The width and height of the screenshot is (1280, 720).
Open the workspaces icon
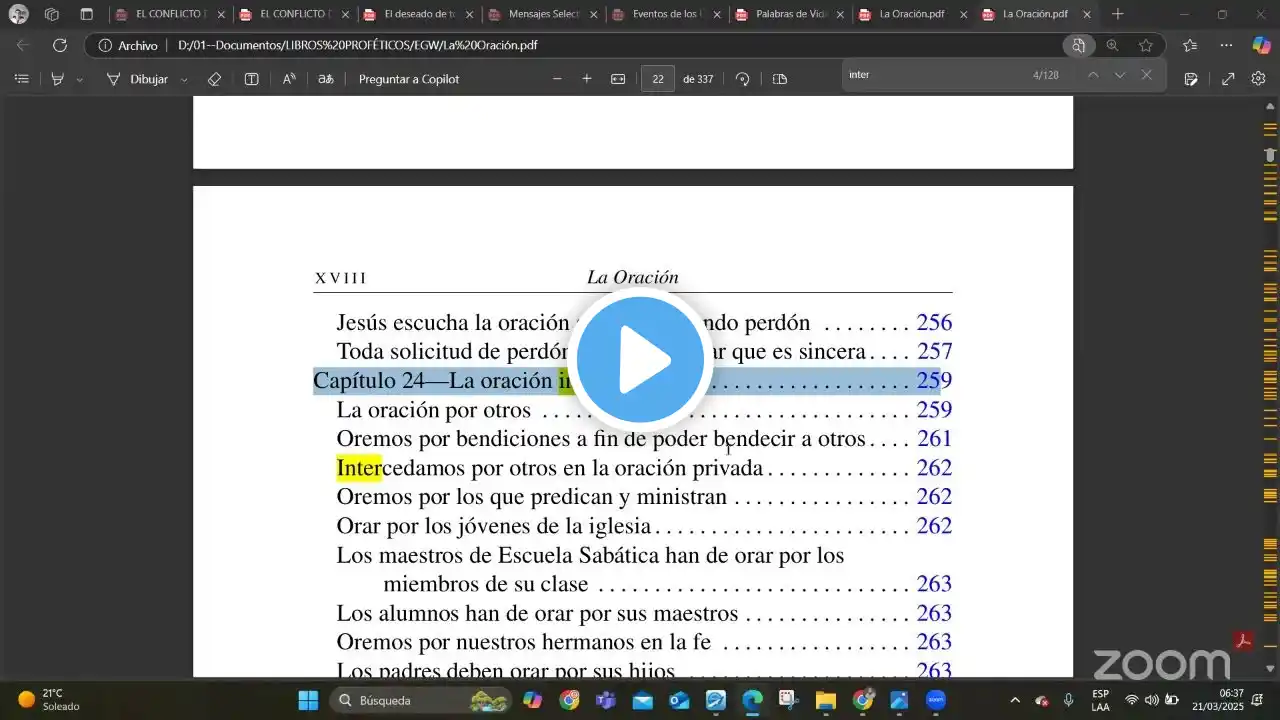(52, 14)
